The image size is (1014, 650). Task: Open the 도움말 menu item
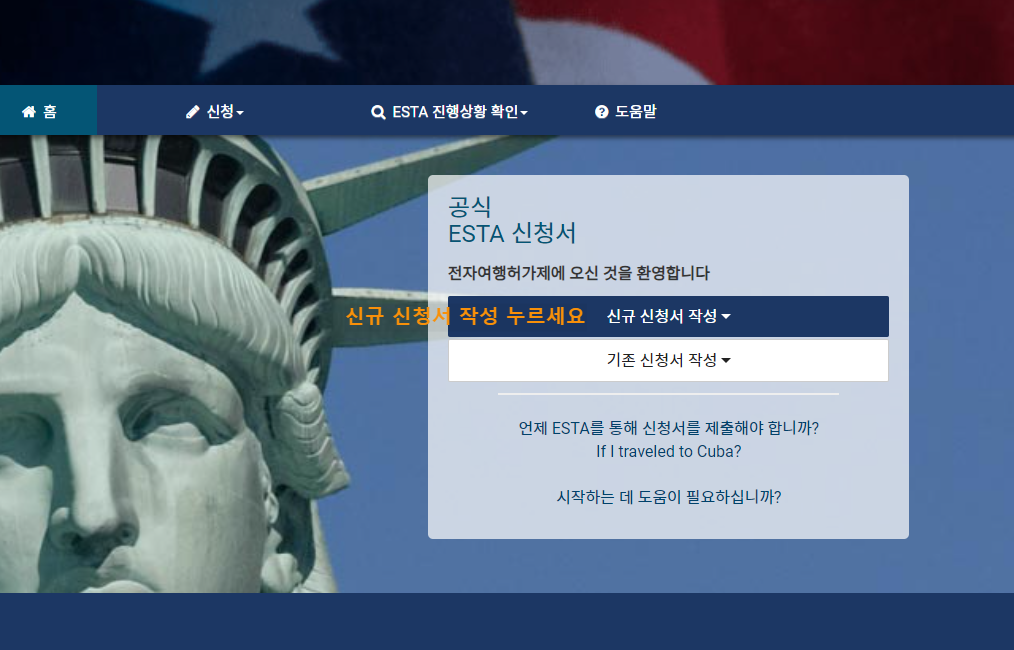[625, 112]
